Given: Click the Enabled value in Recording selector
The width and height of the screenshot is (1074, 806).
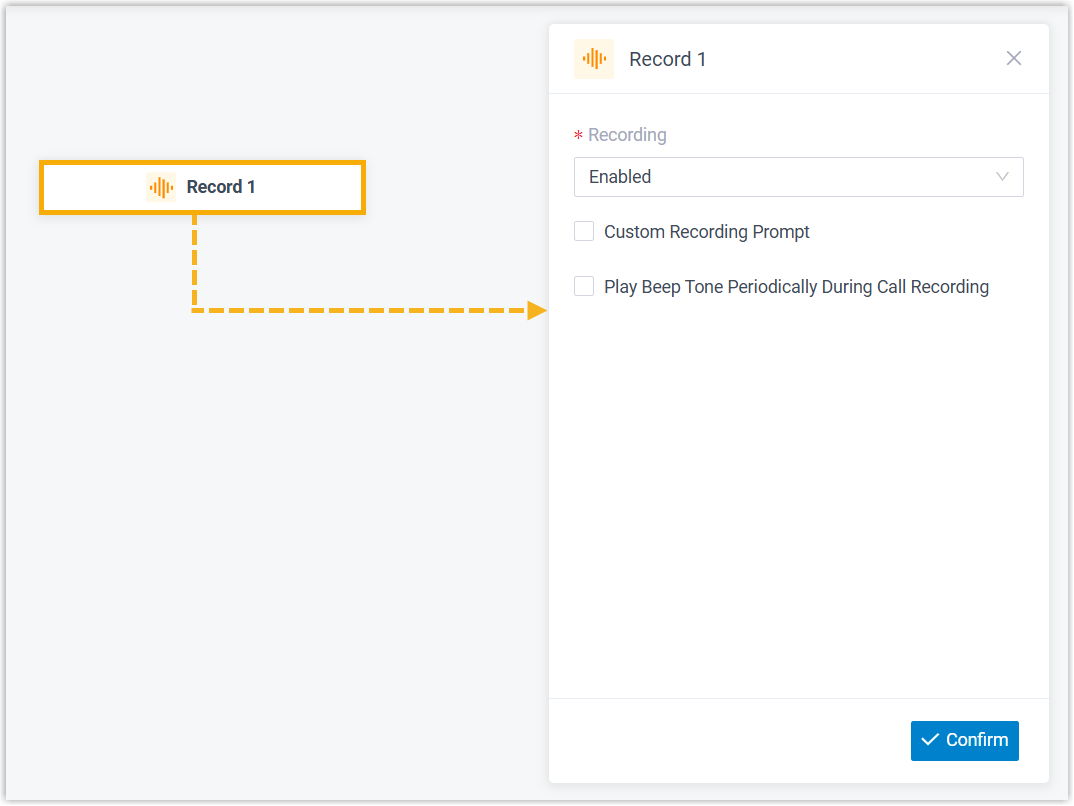Looking at the screenshot, I should tap(620, 177).
